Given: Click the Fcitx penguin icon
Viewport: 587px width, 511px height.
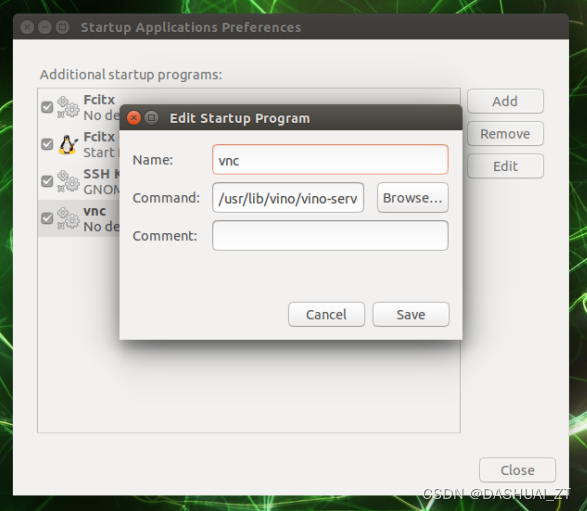Looking at the screenshot, I should (68, 144).
